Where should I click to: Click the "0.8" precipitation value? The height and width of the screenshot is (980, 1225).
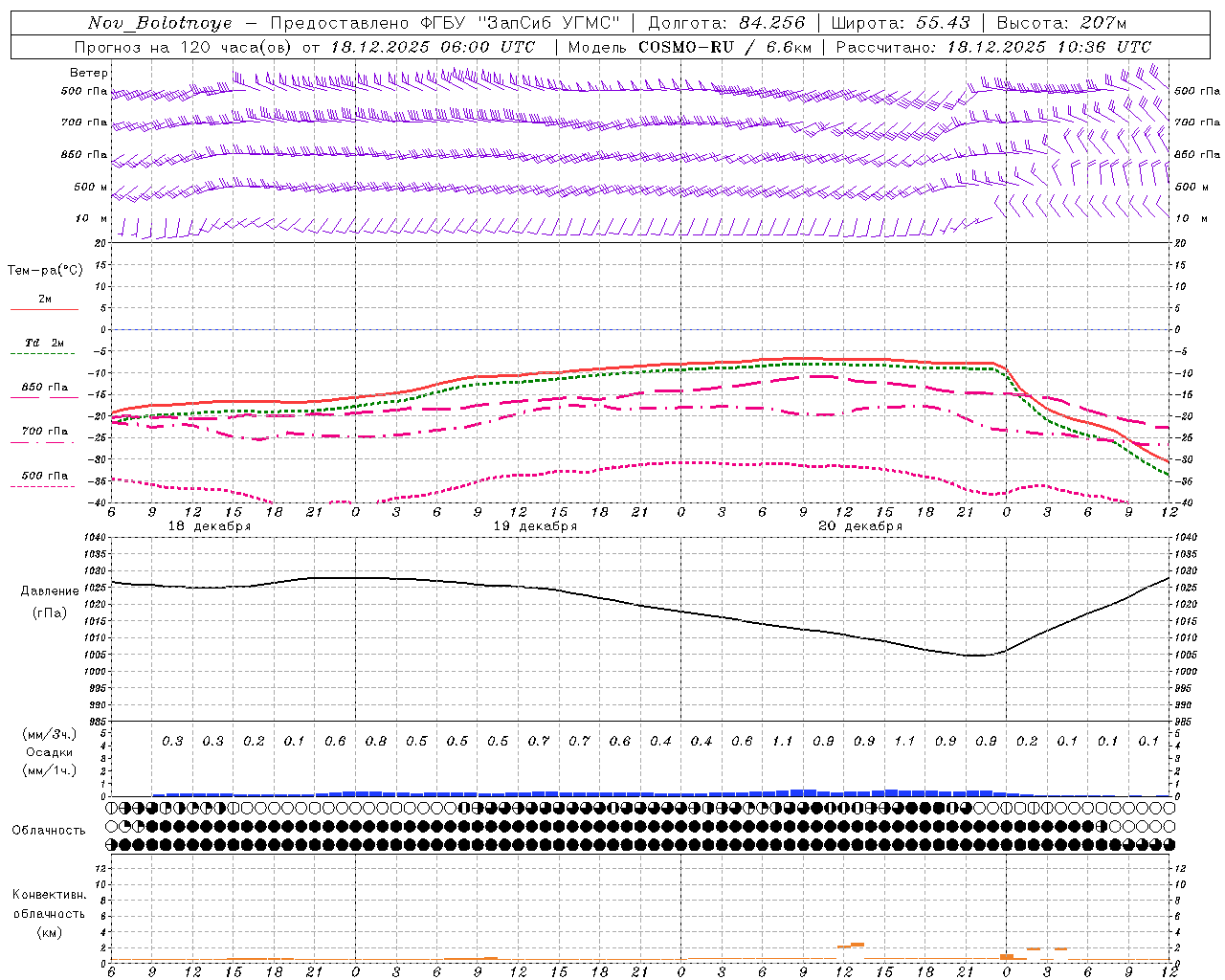tap(376, 741)
